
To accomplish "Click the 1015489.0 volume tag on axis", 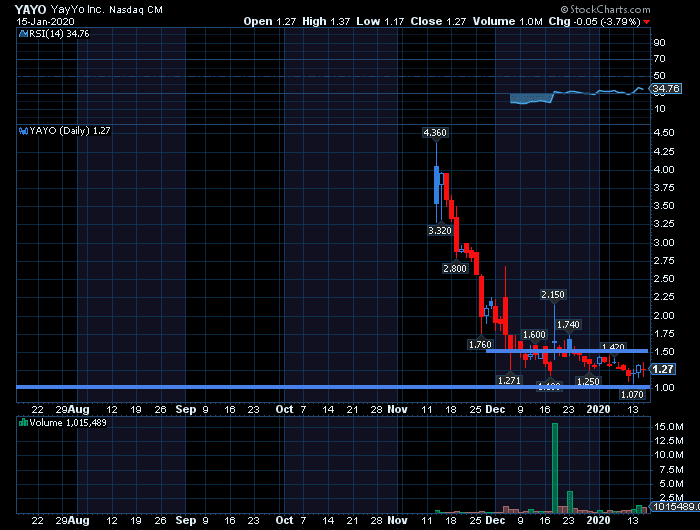I will click(675, 507).
